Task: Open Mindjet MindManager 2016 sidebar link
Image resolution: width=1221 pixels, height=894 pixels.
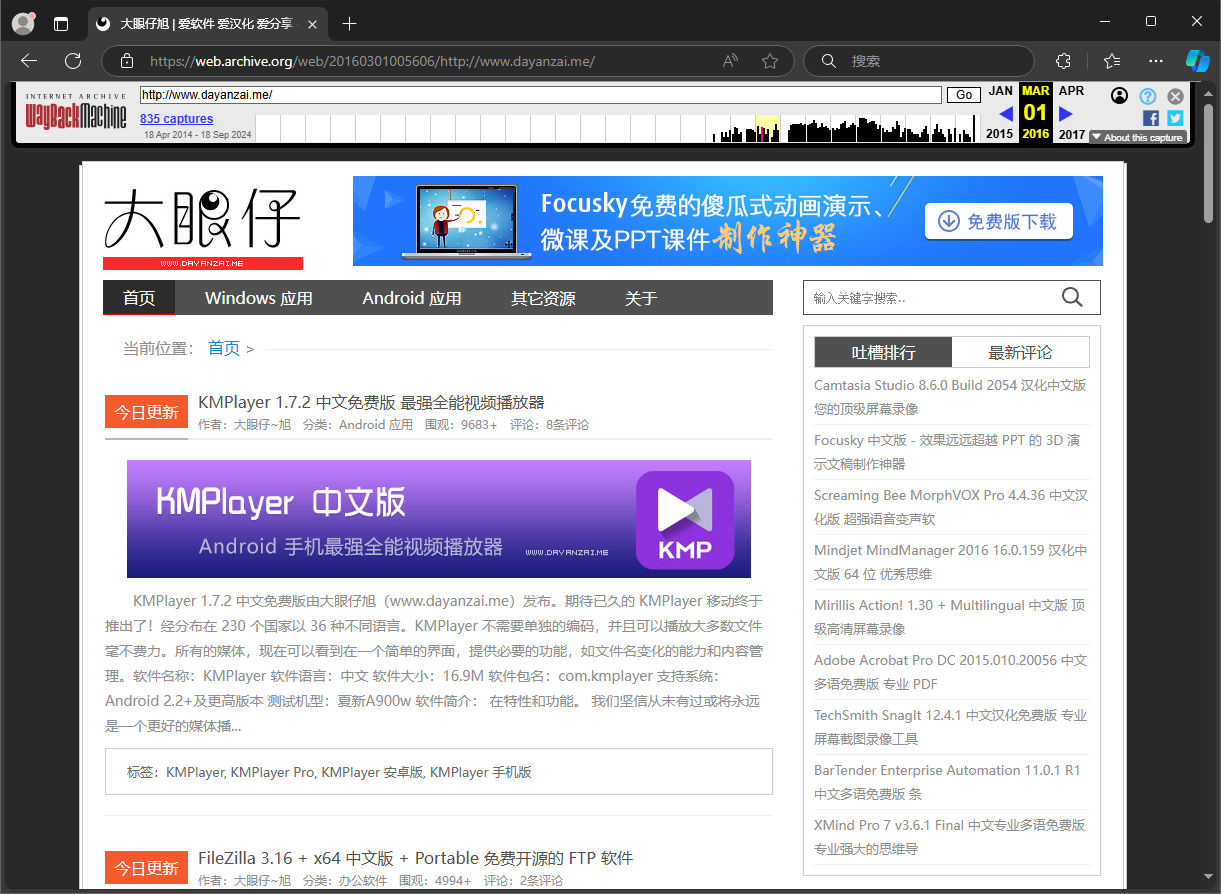Action: (950, 562)
